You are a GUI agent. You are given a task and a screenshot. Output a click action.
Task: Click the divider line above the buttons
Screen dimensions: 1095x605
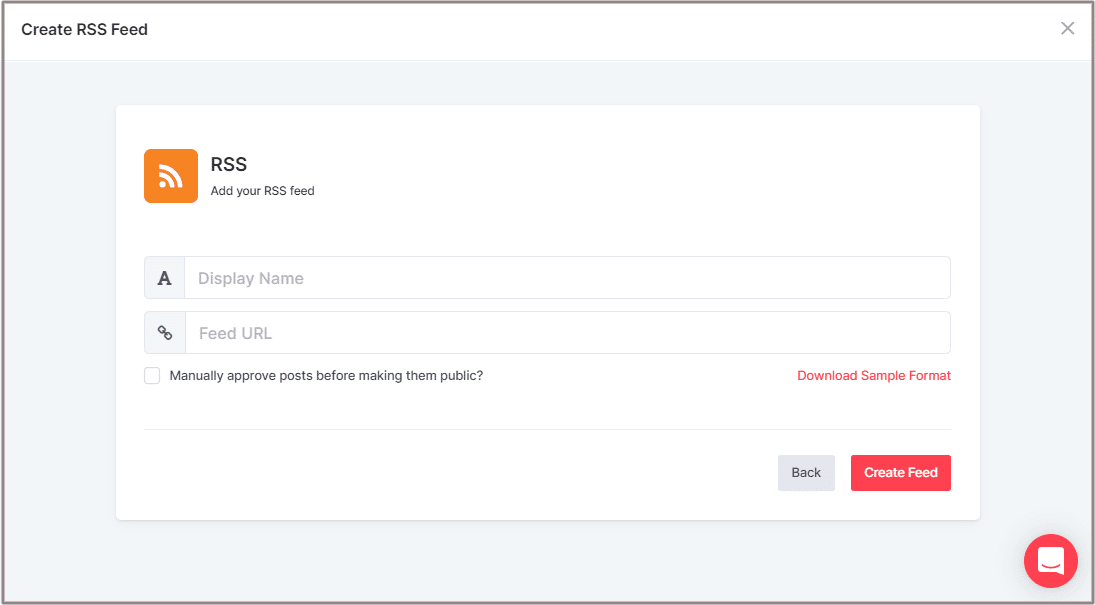click(547, 430)
